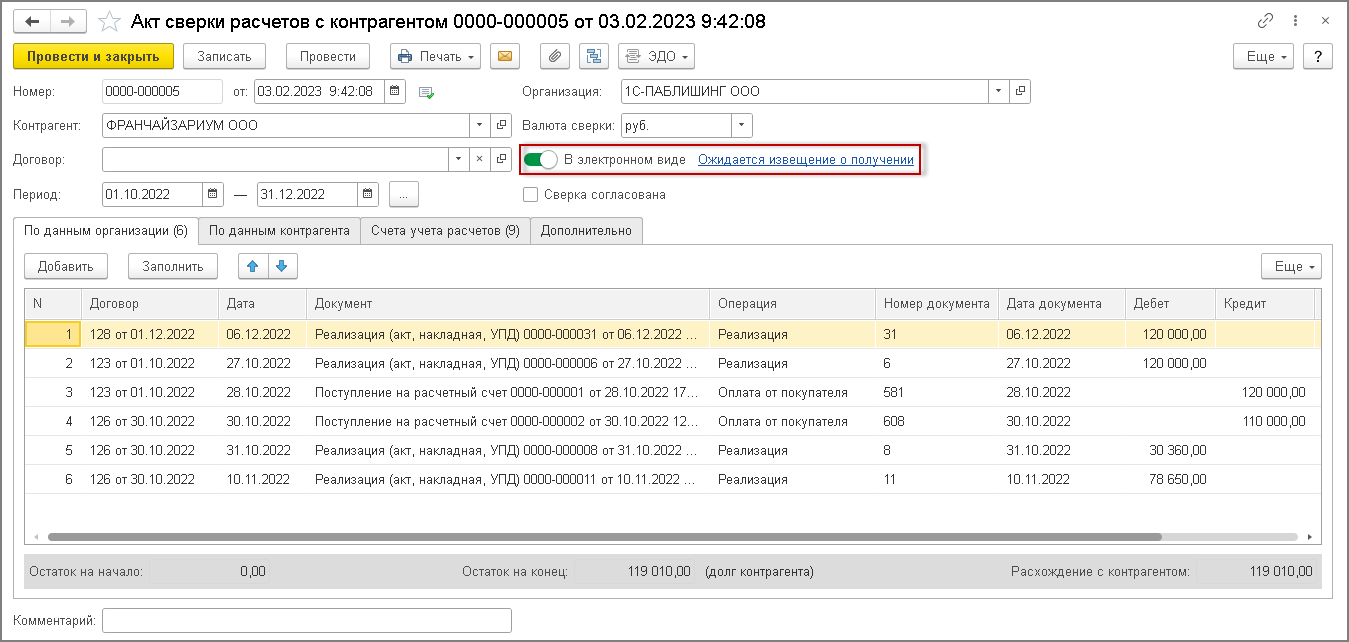Click the back navigation arrow
This screenshot has width=1349, height=642.
click(x=32, y=21)
